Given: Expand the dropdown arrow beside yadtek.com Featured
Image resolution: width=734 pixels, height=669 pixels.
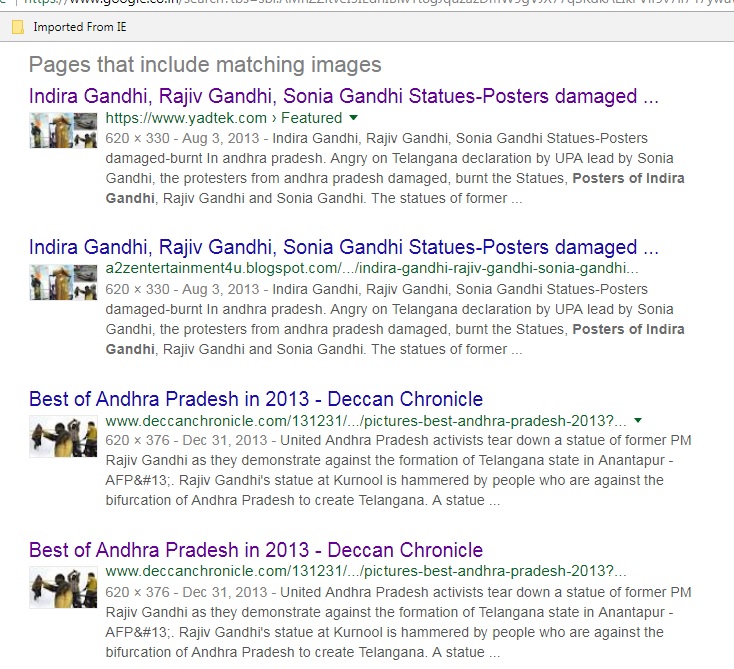Looking at the screenshot, I should pyautogui.click(x=354, y=118).
